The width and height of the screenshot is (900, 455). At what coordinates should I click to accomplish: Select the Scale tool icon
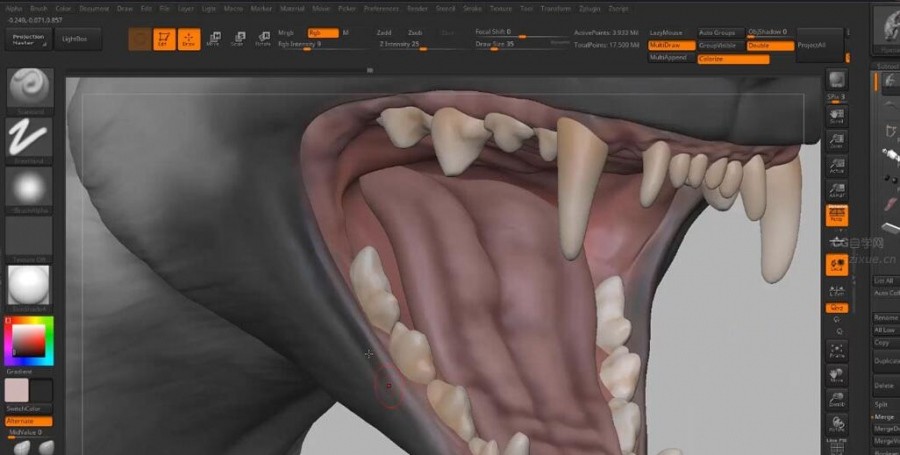238,39
